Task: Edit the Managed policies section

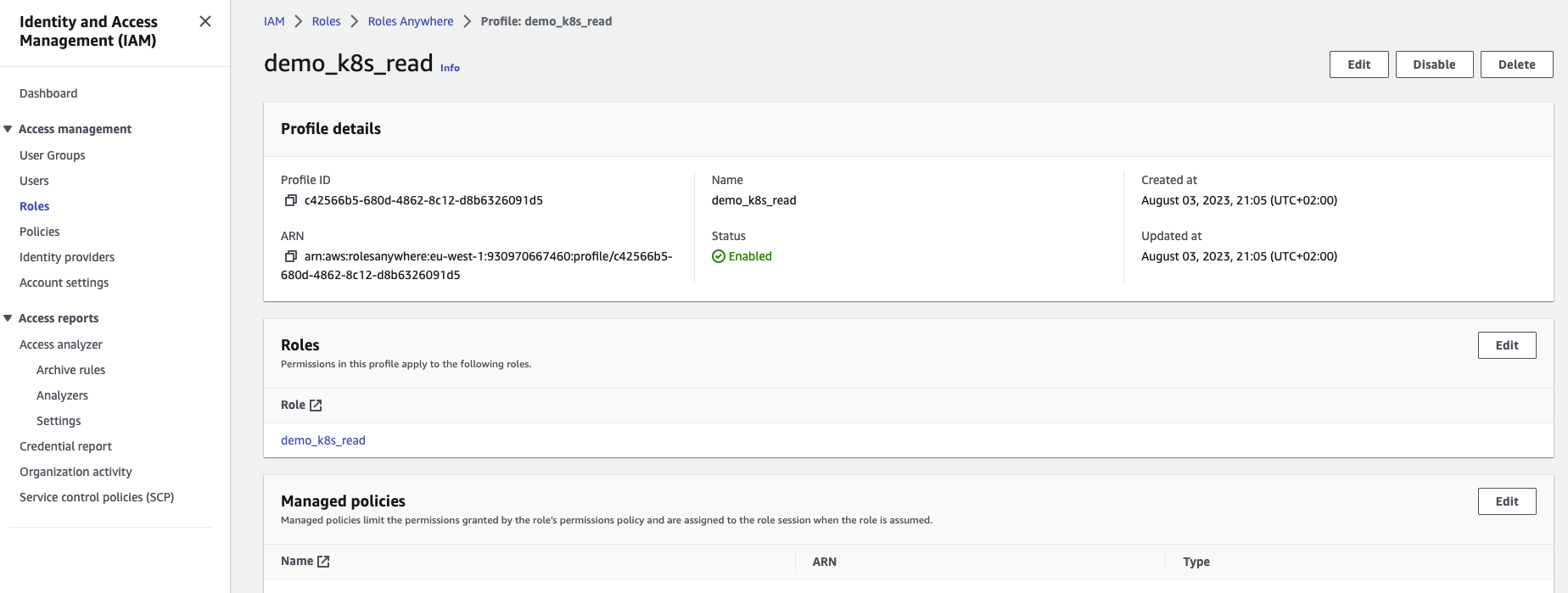Action: [1507, 501]
